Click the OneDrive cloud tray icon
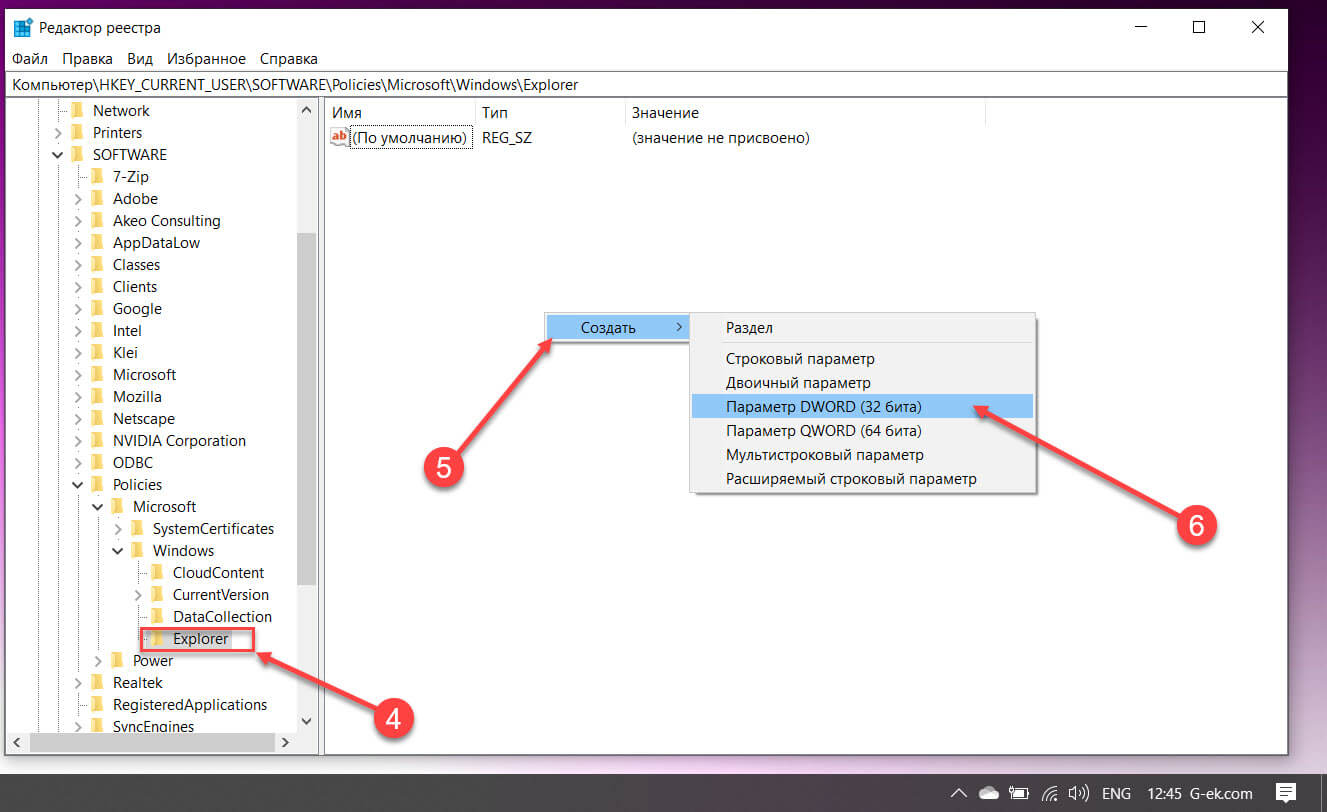Screen dimensions: 1327x812 [x=988, y=794]
